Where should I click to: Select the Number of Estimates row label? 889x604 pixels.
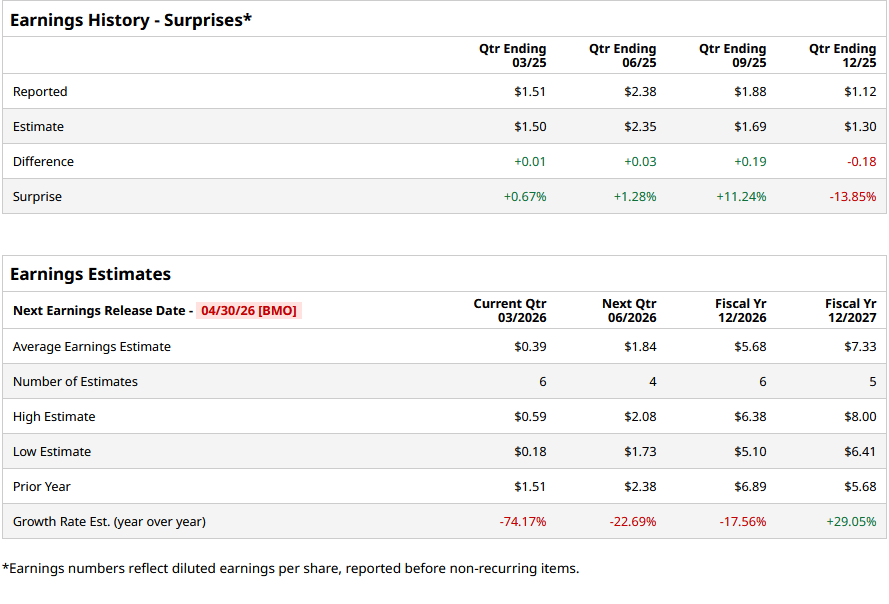(x=75, y=382)
